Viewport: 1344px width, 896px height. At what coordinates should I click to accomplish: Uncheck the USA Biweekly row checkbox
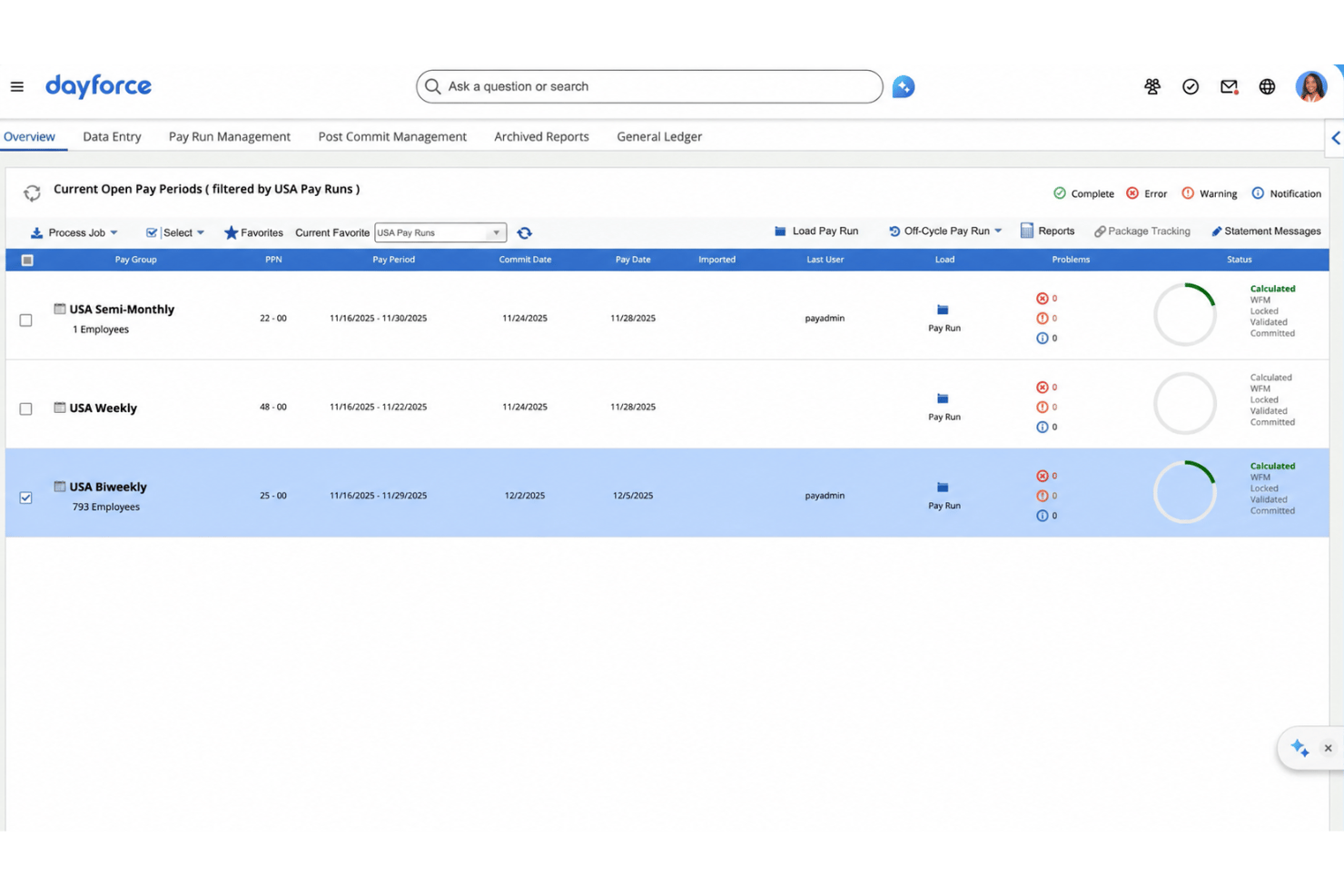(x=25, y=497)
